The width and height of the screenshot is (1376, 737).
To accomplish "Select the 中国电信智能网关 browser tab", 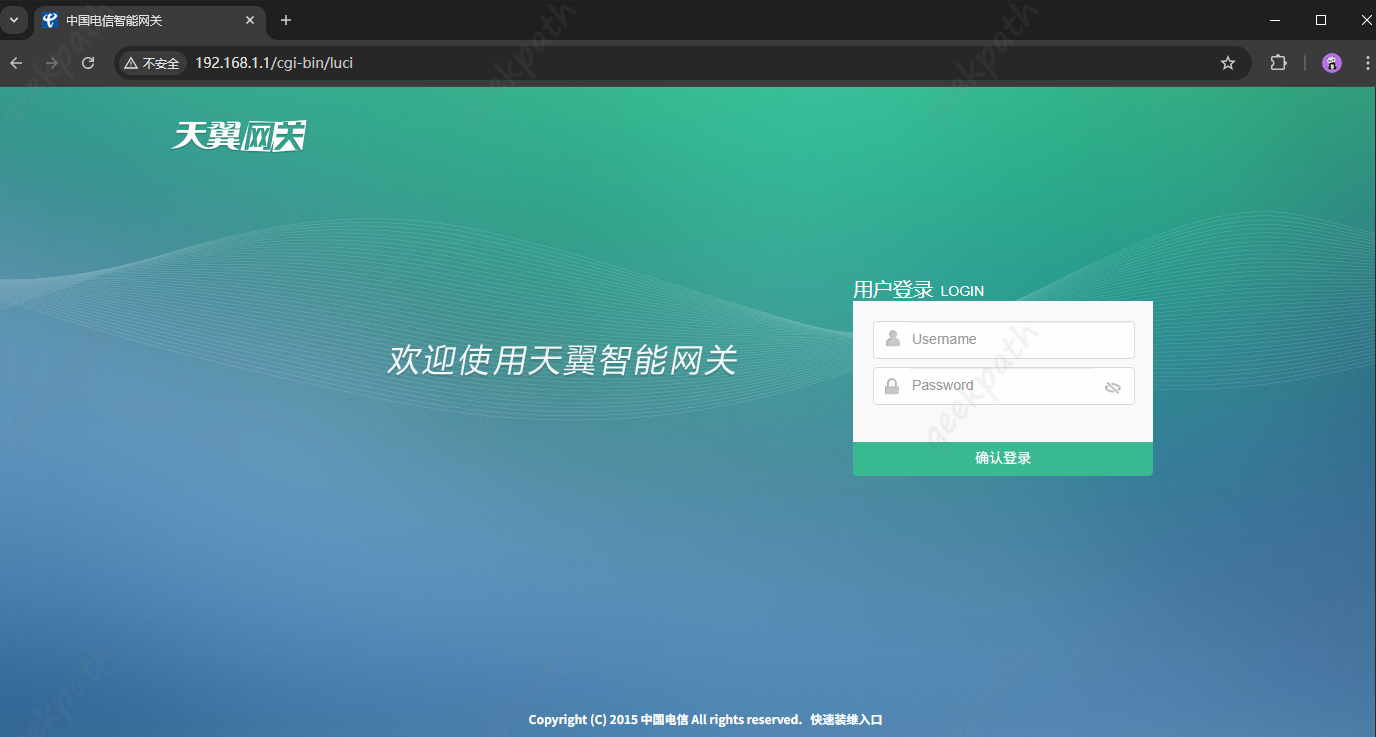I will 150,20.
